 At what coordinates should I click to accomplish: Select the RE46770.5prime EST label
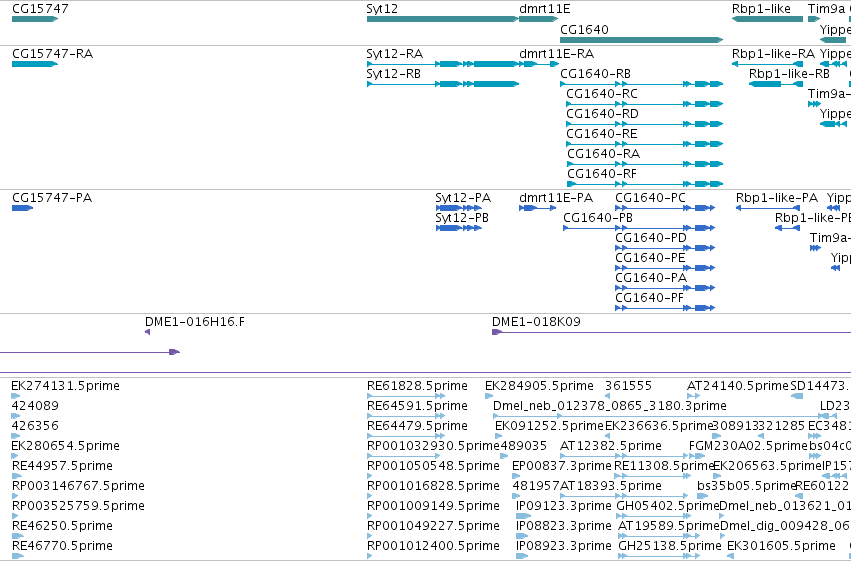point(62,546)
